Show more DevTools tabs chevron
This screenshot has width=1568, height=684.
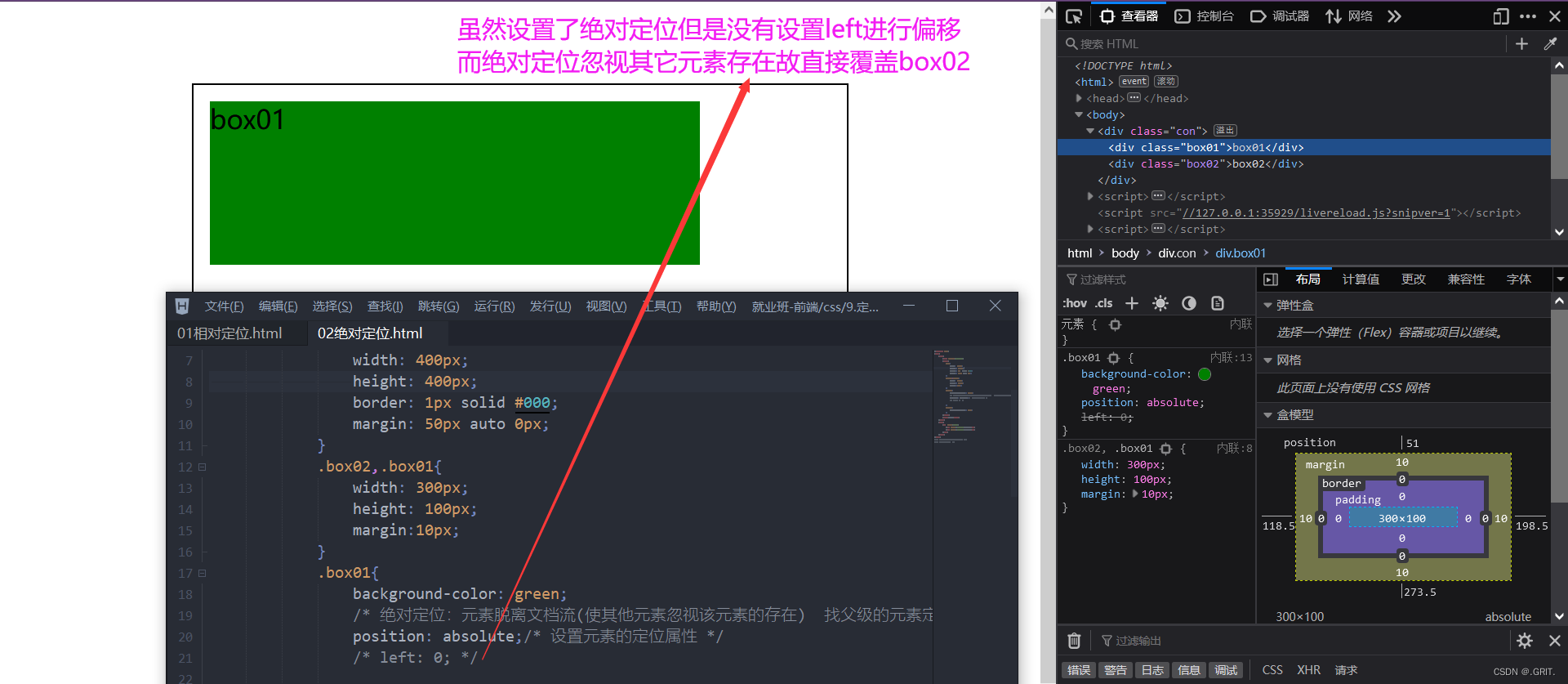(1394, 16)
